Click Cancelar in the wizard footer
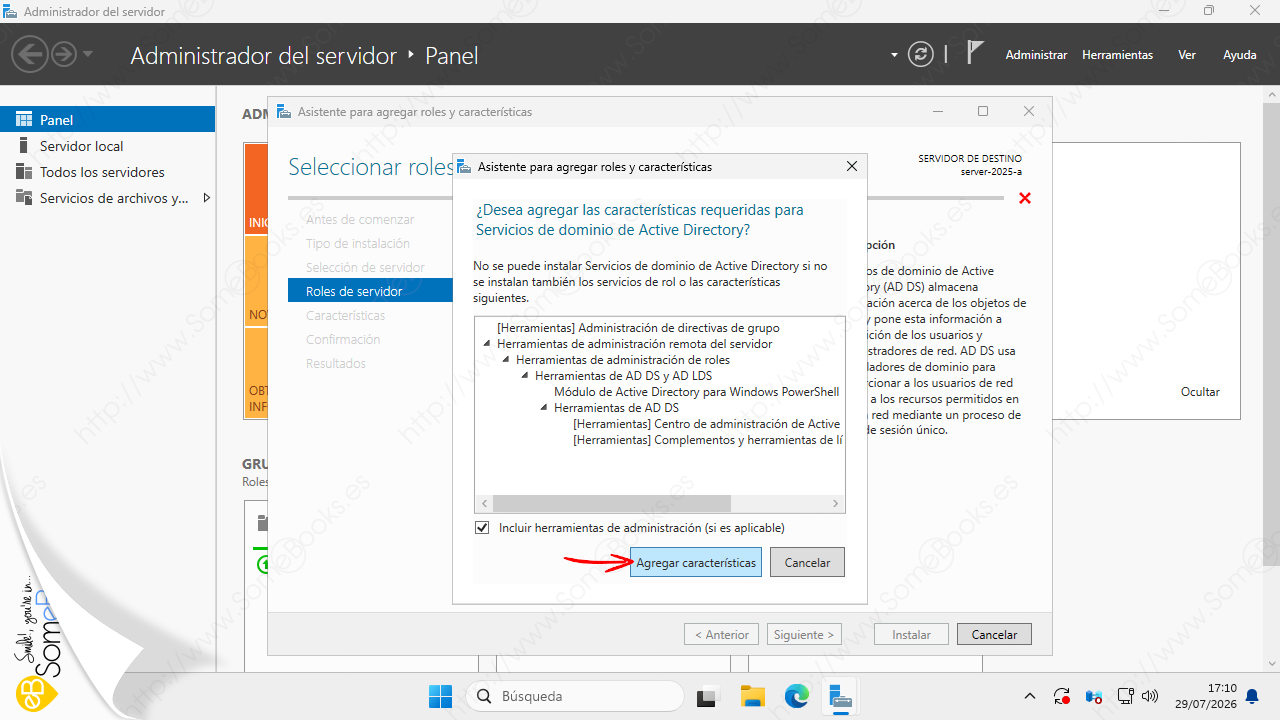1280x720 pixels. pyautogui.click(x=994, y=635)
